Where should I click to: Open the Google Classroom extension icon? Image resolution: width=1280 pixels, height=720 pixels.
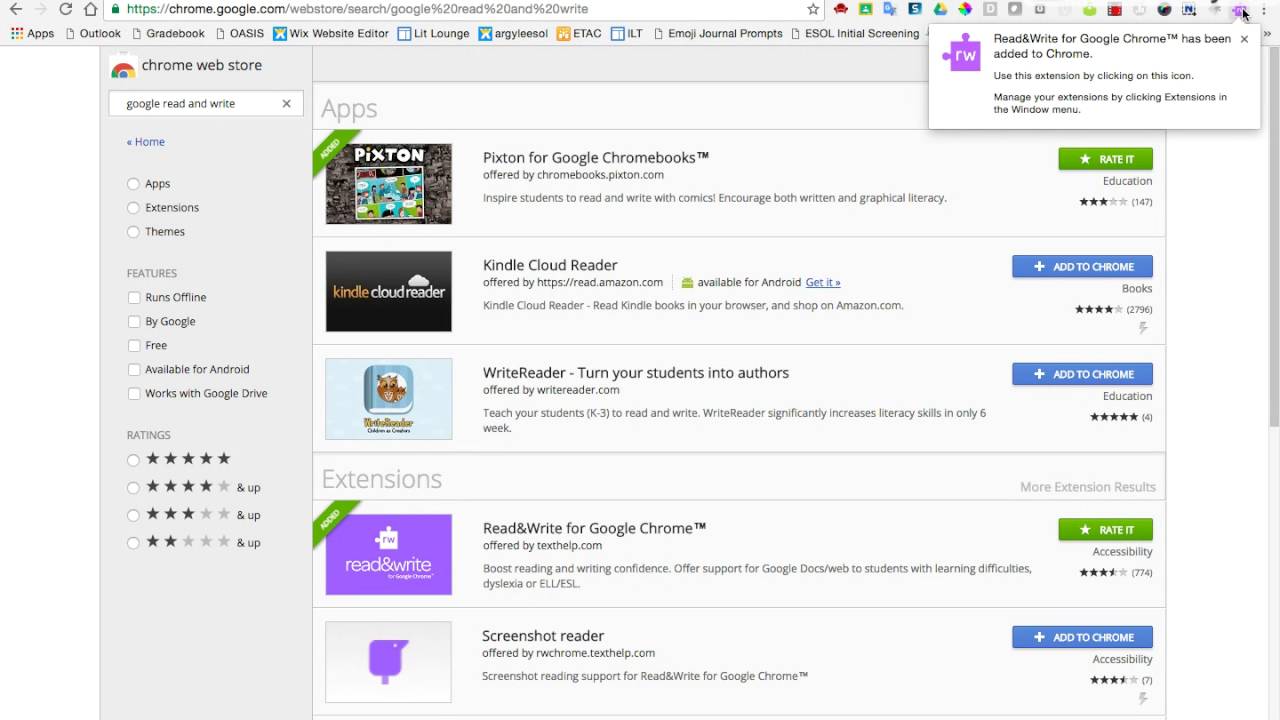(866, 9)
